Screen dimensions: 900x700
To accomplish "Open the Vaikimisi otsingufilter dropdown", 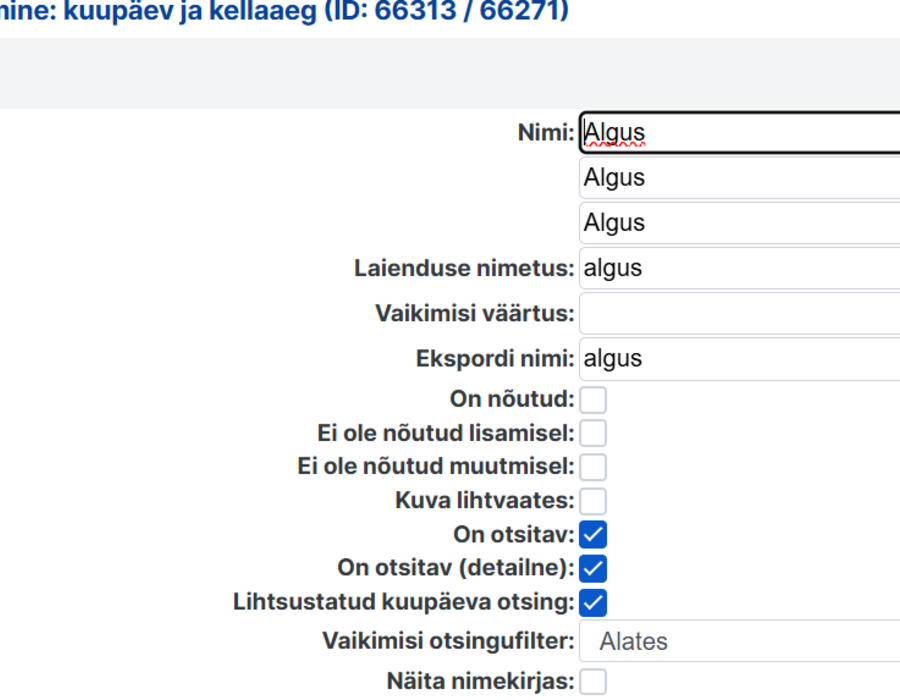I will [x=740, y=641].
